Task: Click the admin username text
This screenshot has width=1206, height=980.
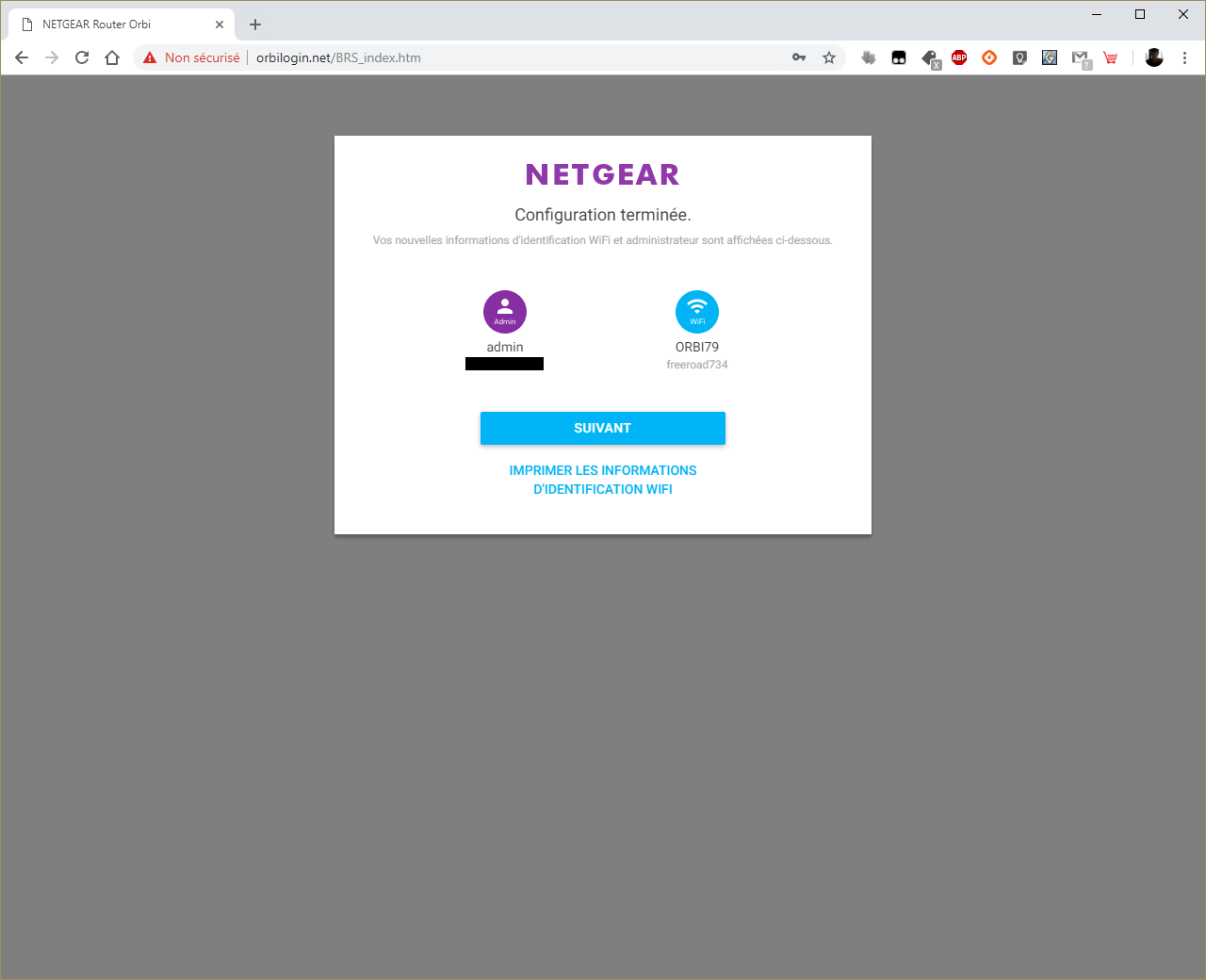Action: 505,347
